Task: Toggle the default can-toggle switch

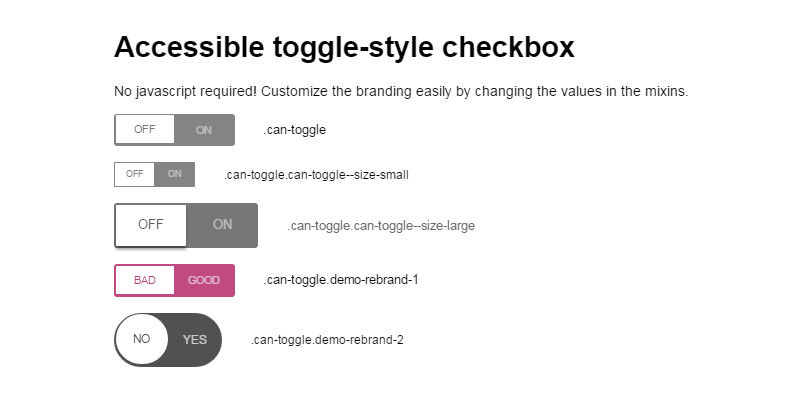Action: (x=174, y=130)
